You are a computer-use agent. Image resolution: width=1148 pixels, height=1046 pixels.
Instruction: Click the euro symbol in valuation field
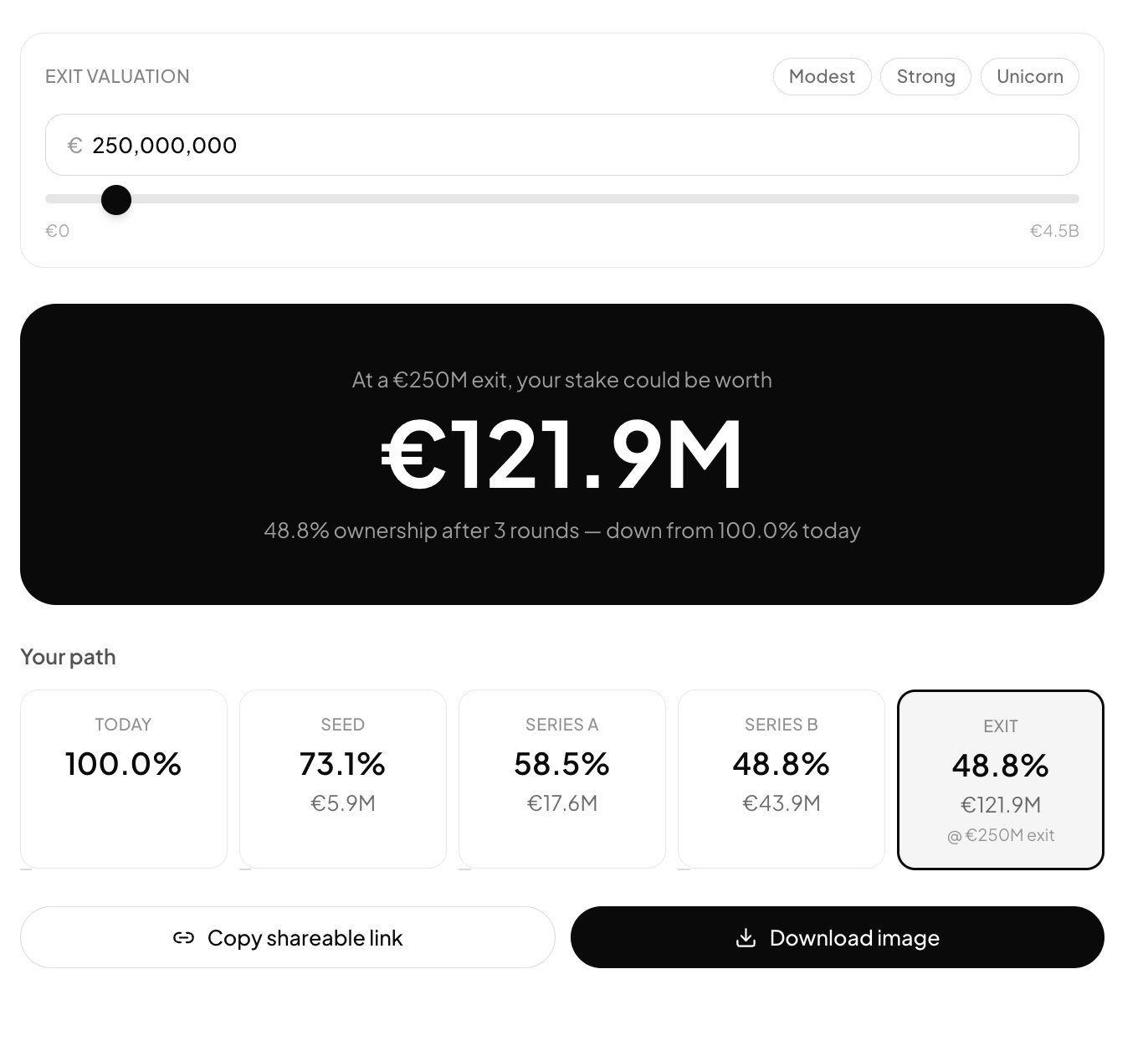coord(74,146)
